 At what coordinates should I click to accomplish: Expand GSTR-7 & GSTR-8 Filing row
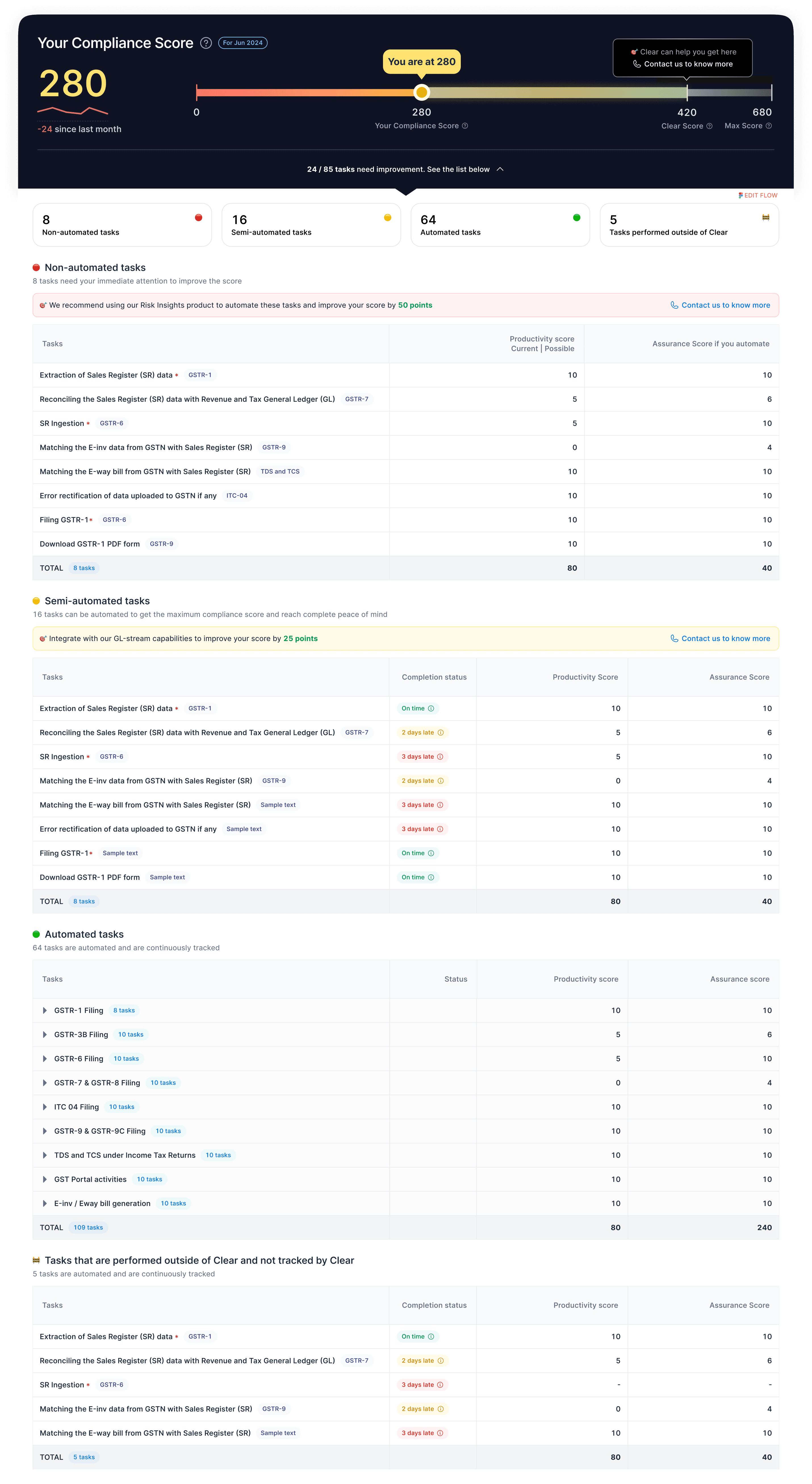pos(45,1084)
